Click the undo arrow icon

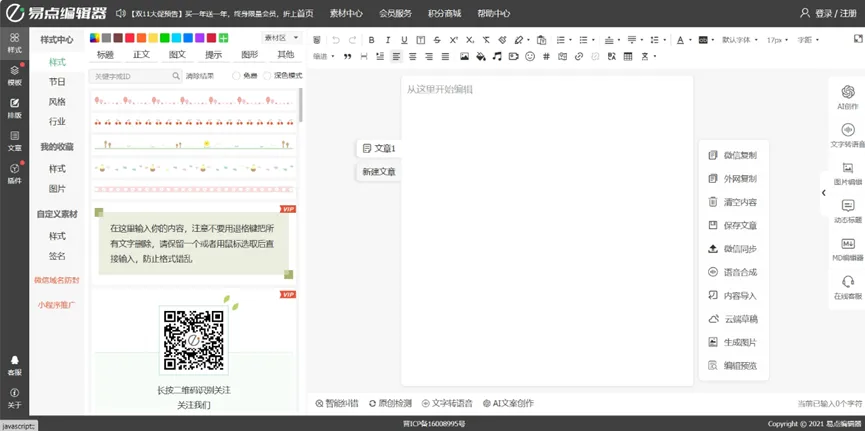click(335, 40)
